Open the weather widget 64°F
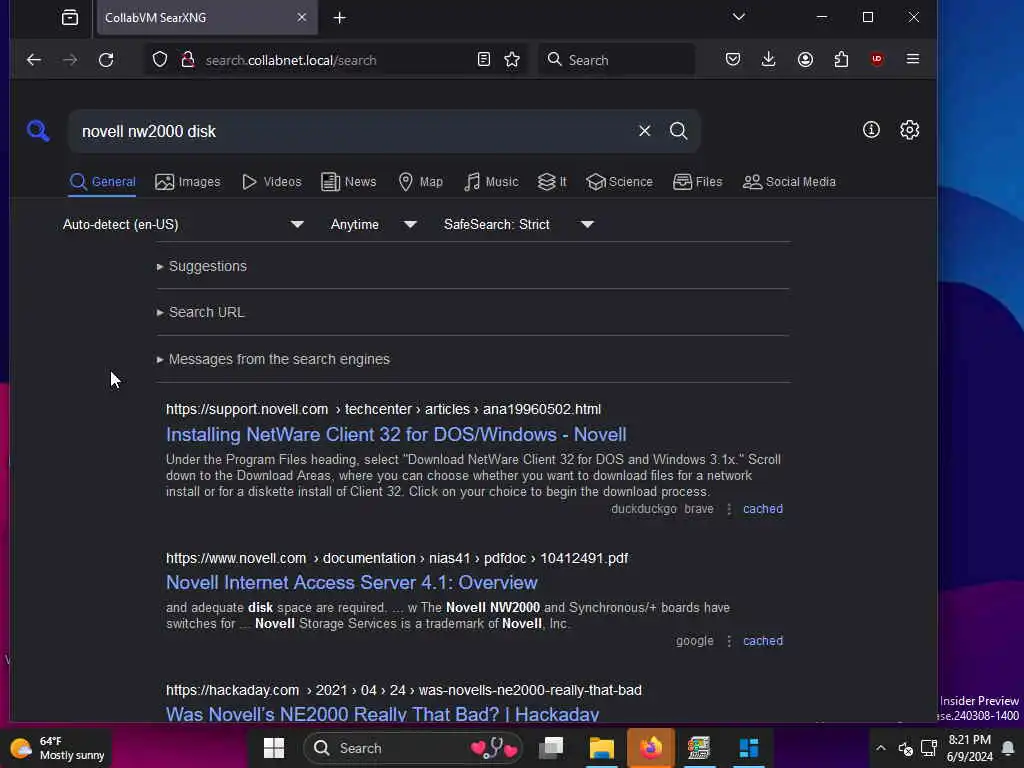This screenshot has width=1024, height=768. coord(57,748)
